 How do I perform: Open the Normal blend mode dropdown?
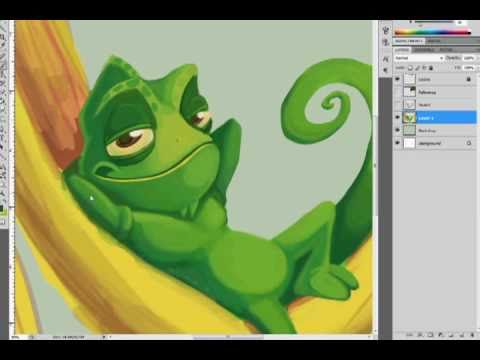pyautogui.click(x=419, y=58)
